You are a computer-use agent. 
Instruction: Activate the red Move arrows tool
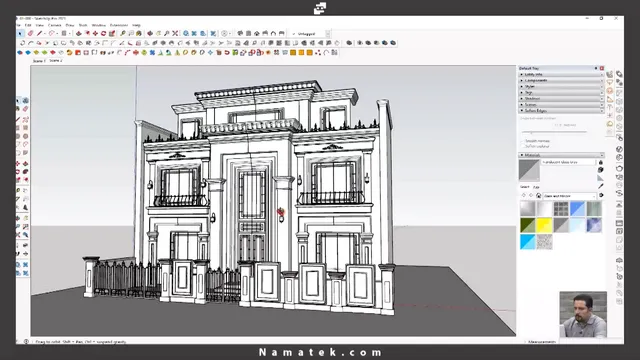pyautogui.click(x=95, y=33)
